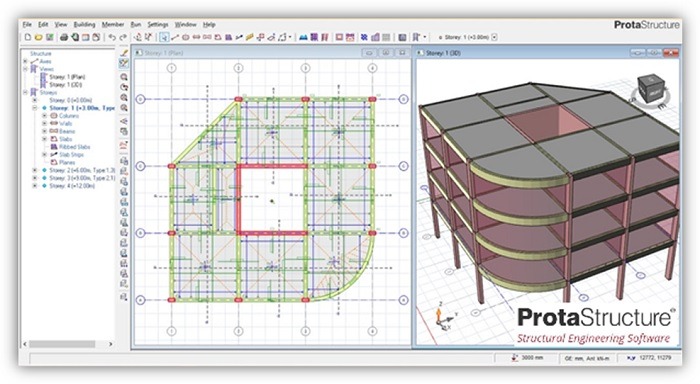700x384 pixels.
Task: Expand the Columns tree node
Action: pyautogui.click(x=44, y=116)
